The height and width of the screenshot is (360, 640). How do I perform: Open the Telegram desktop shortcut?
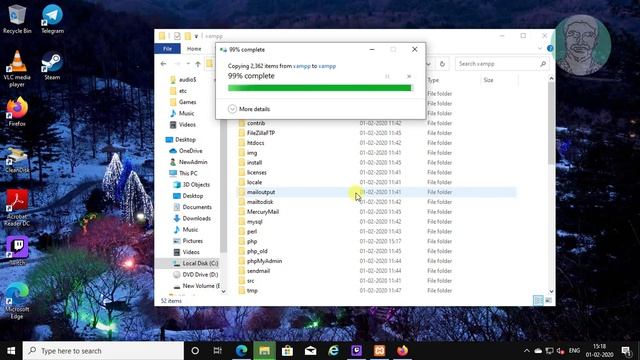pyautogui.click(x=52, y=18)
